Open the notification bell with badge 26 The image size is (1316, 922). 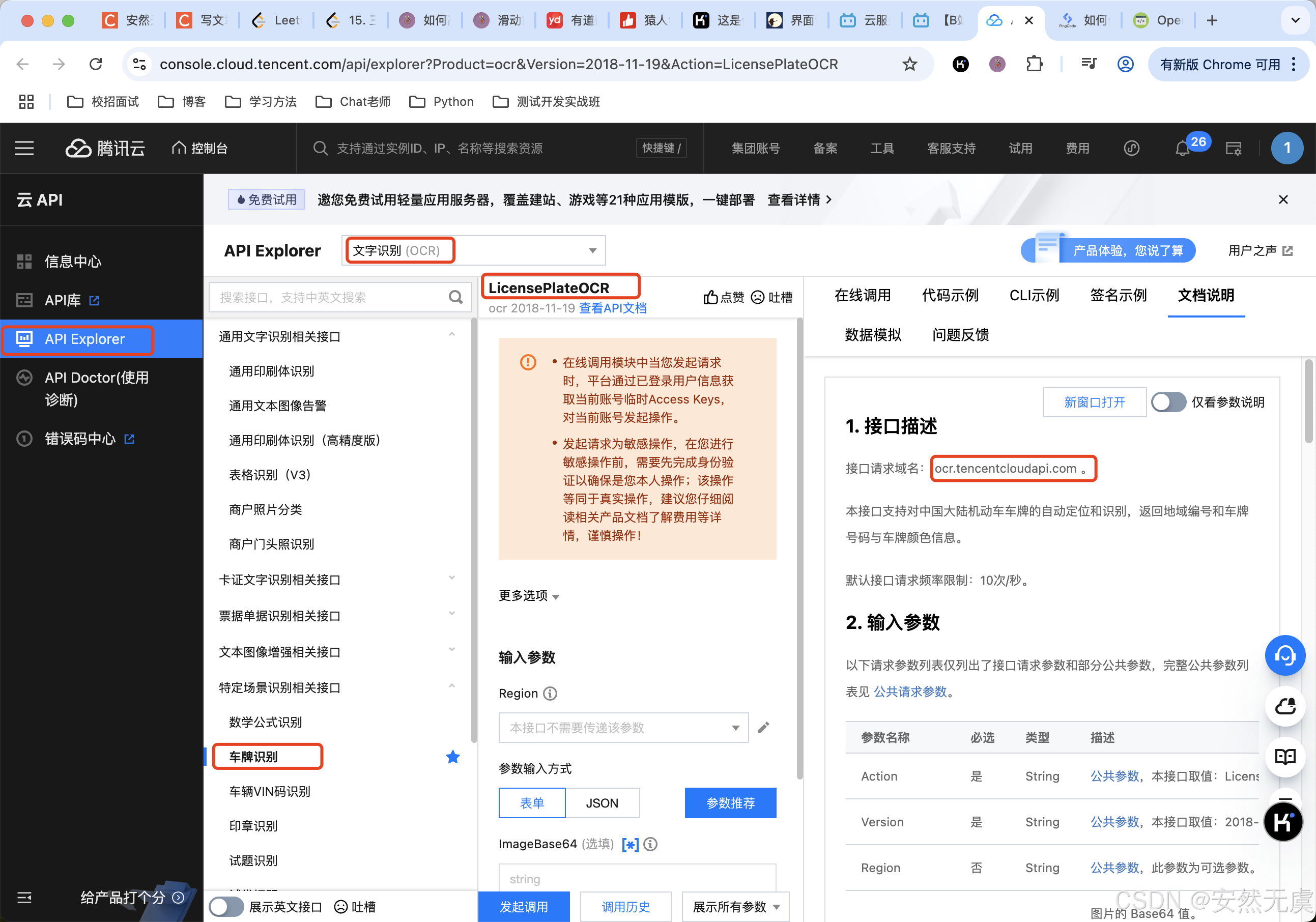pyautogui.click(x=1183, y=149)
